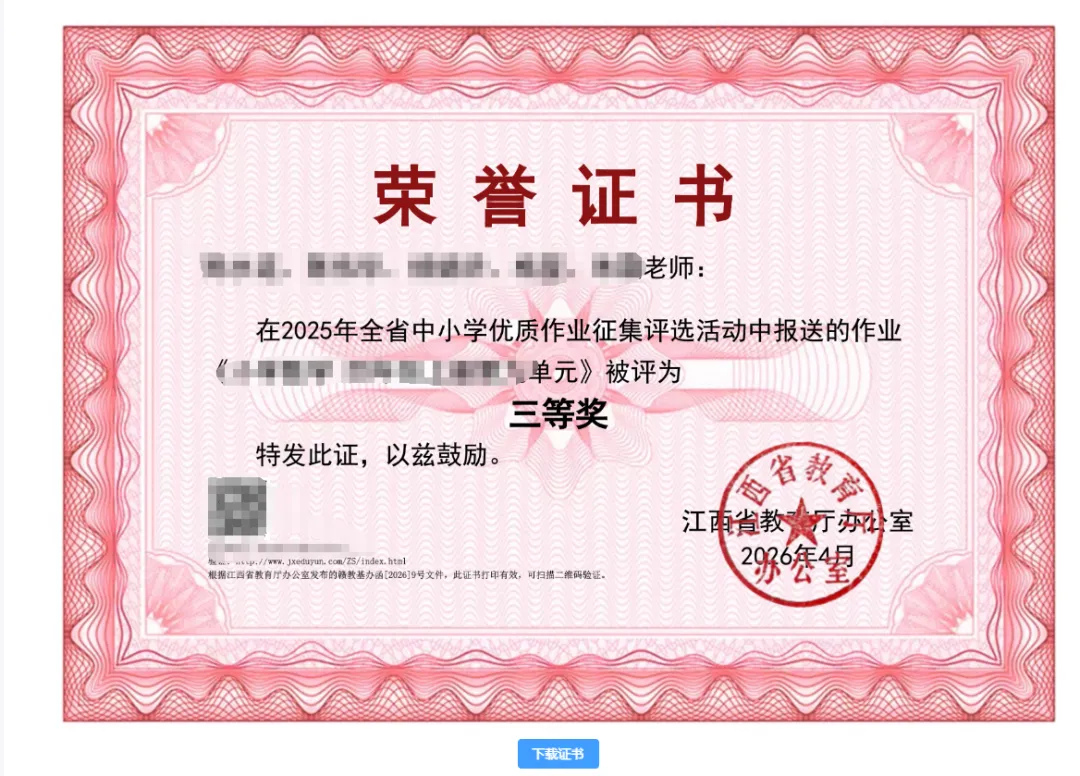This screenshot has width=1080, height=776.
Task: Click the red star in seal center
Action: pyautogui.click(x=800, y=525)
